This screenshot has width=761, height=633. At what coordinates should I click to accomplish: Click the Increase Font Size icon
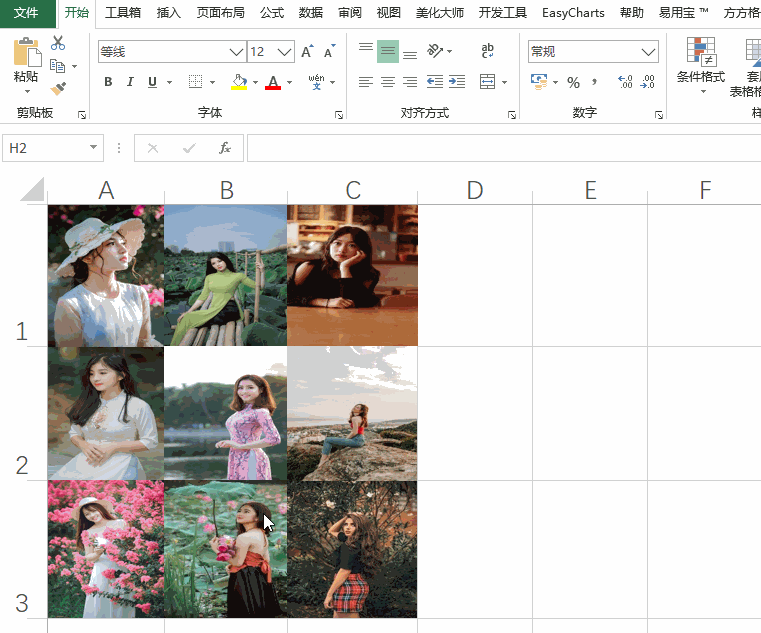307,51
